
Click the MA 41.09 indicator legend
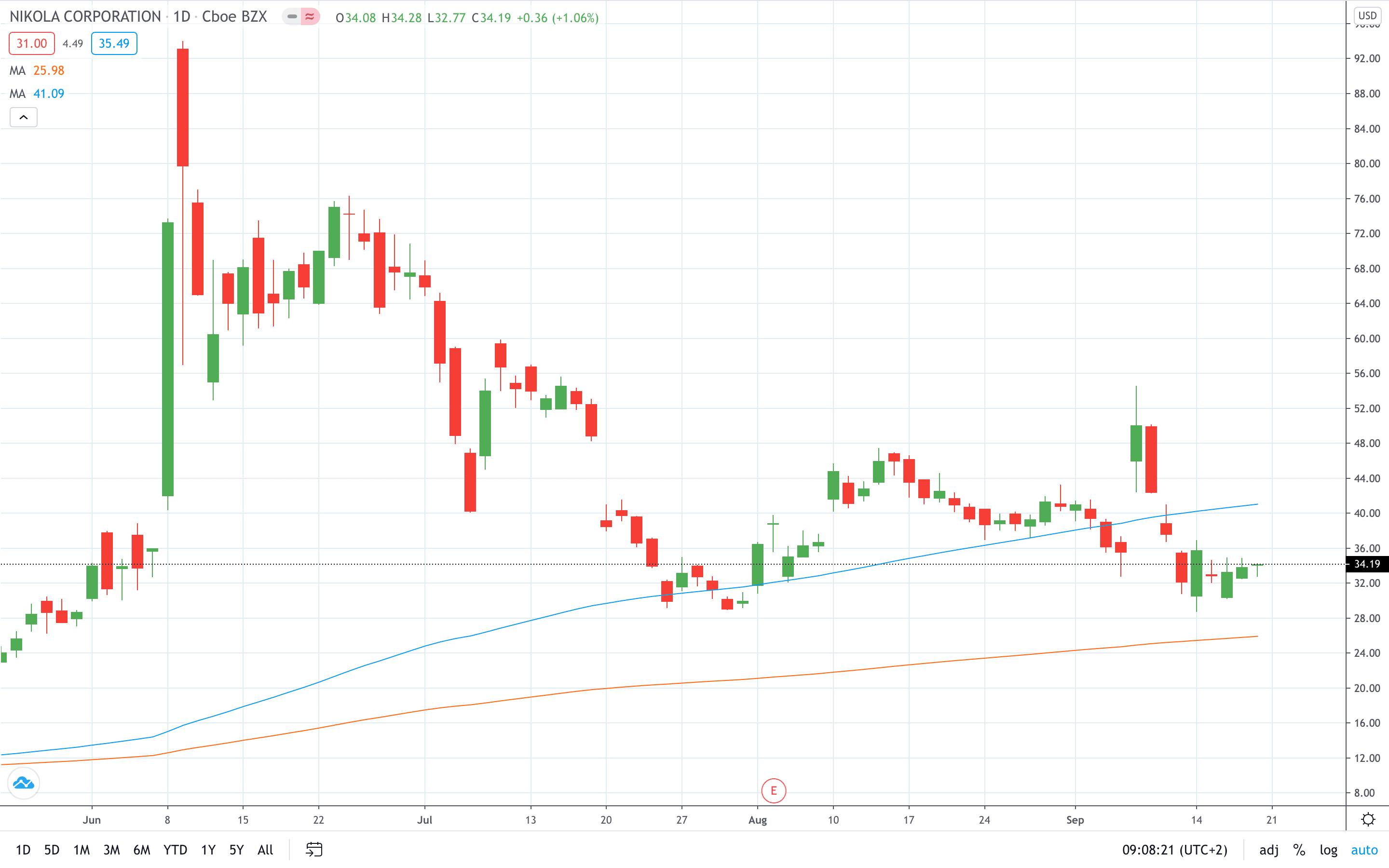coord(37,94)
